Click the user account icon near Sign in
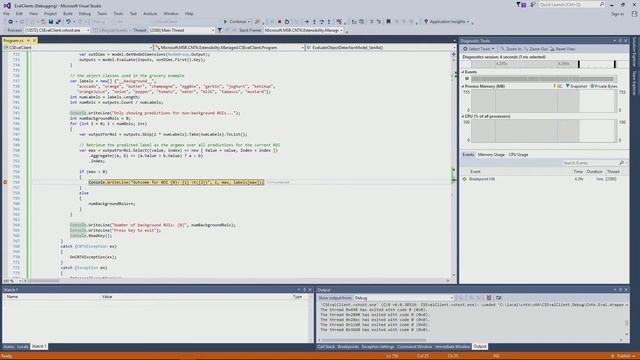This screenshot has height=360, width=640. (634, 13)
